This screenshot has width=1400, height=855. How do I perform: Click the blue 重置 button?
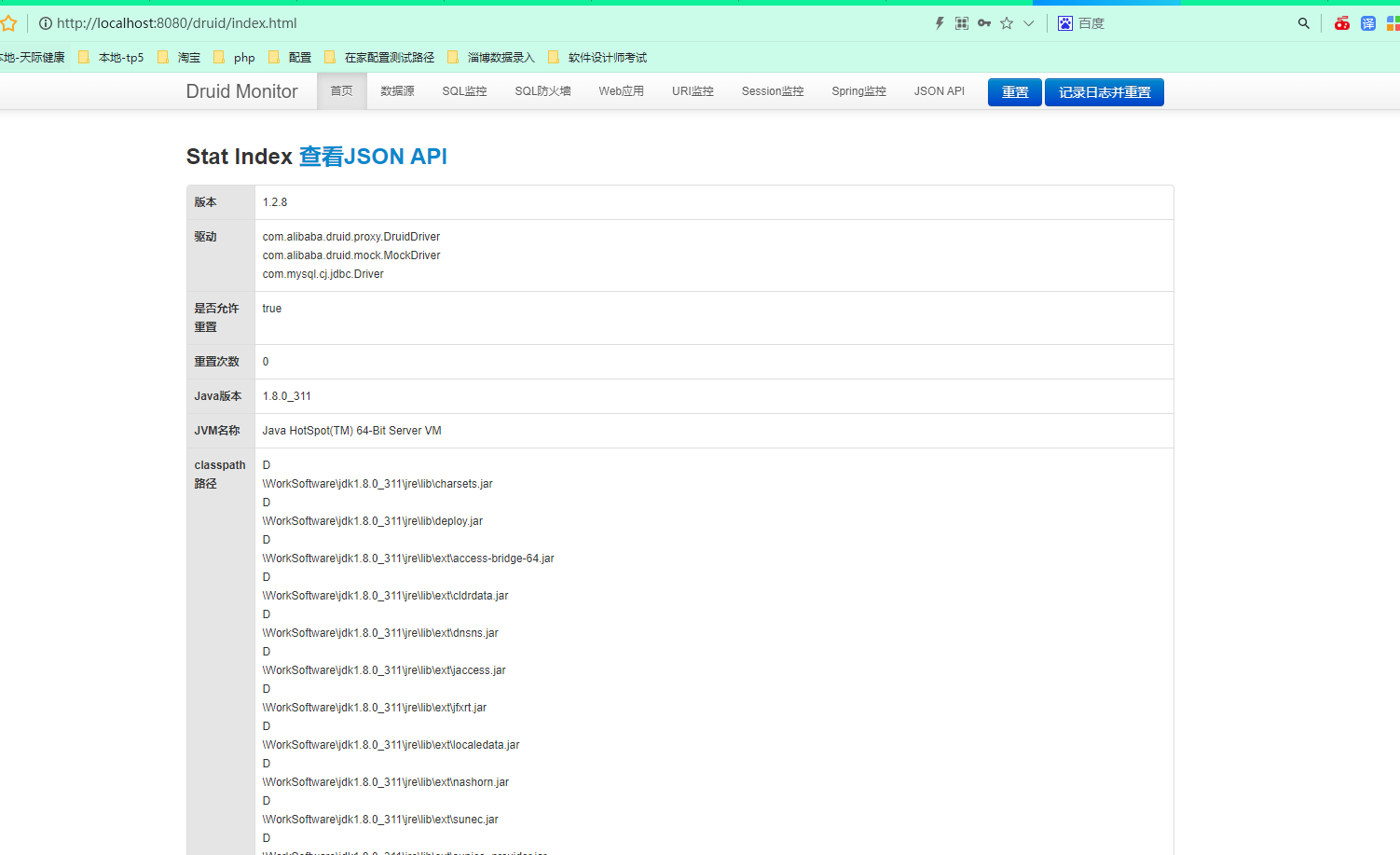point(1015,92)
